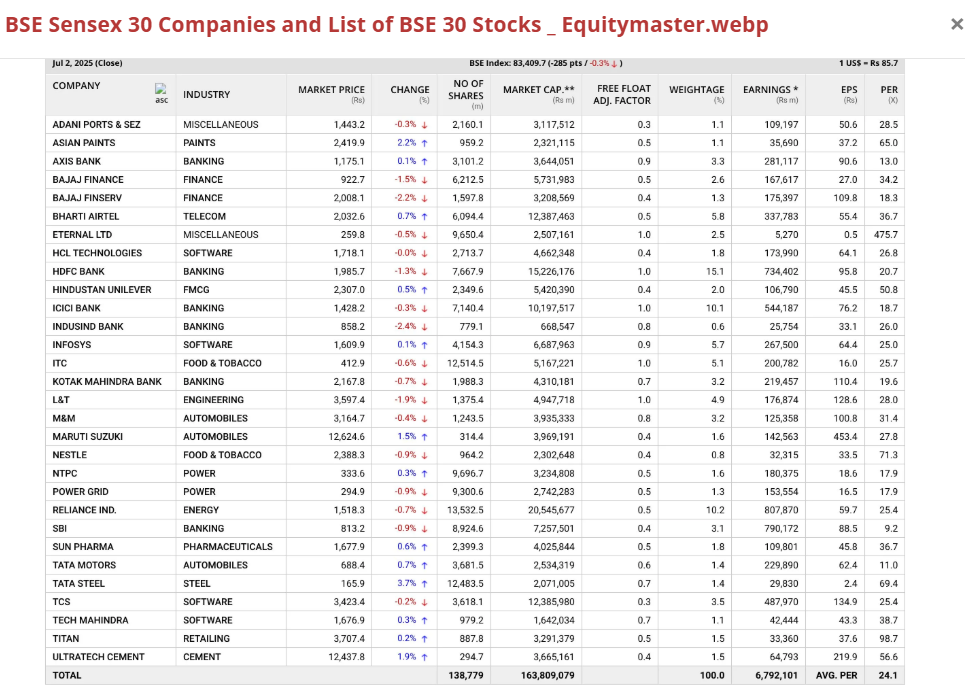The width and height of the screenshot is (965, 695).
Task: Select the ADANI PORTS & SEZ row name
Action: point(97,124)
